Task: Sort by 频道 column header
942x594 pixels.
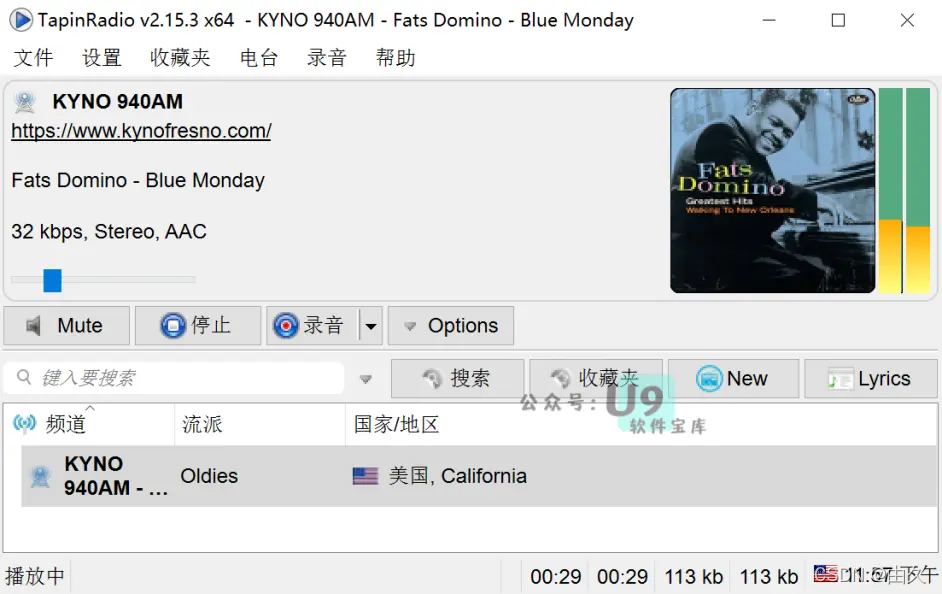Action: pyautogui.click(x=89, y=425)
